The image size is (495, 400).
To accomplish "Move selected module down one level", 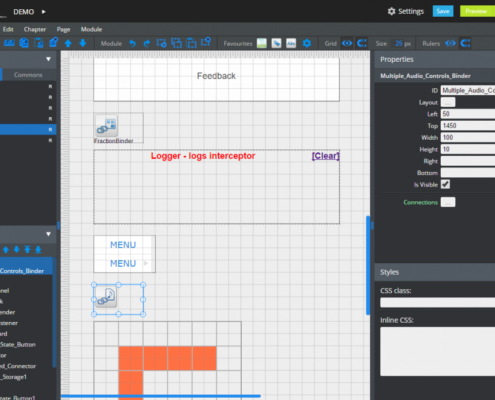I will pyautogui.click(x=16, y=250).
